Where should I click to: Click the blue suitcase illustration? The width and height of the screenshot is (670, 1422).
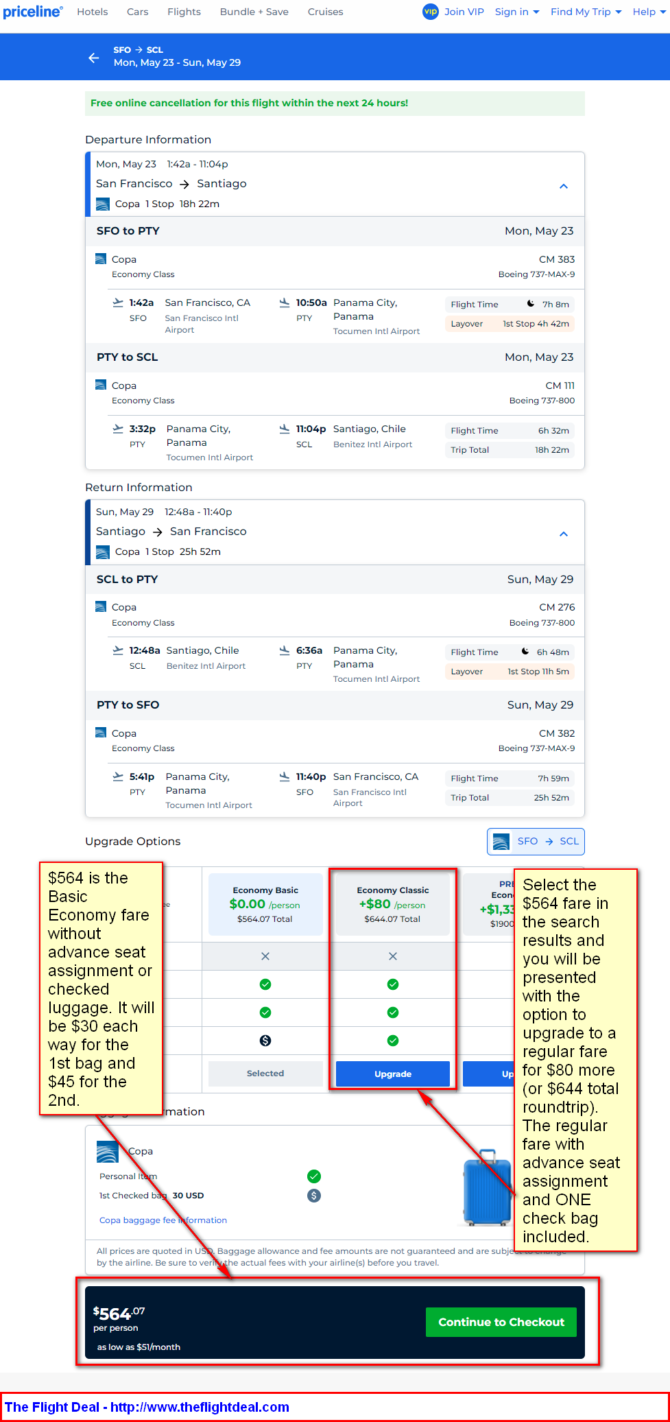tap(487, 1188)
